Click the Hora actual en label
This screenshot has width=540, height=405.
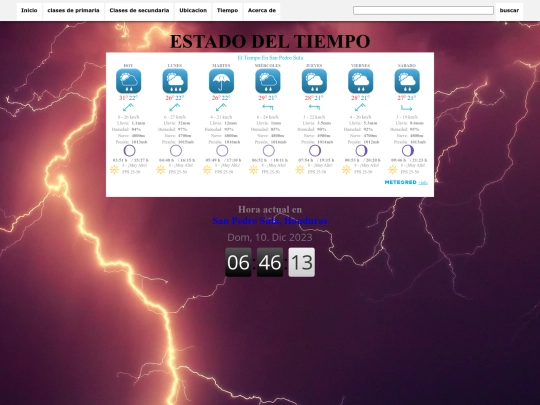point(270,209)
